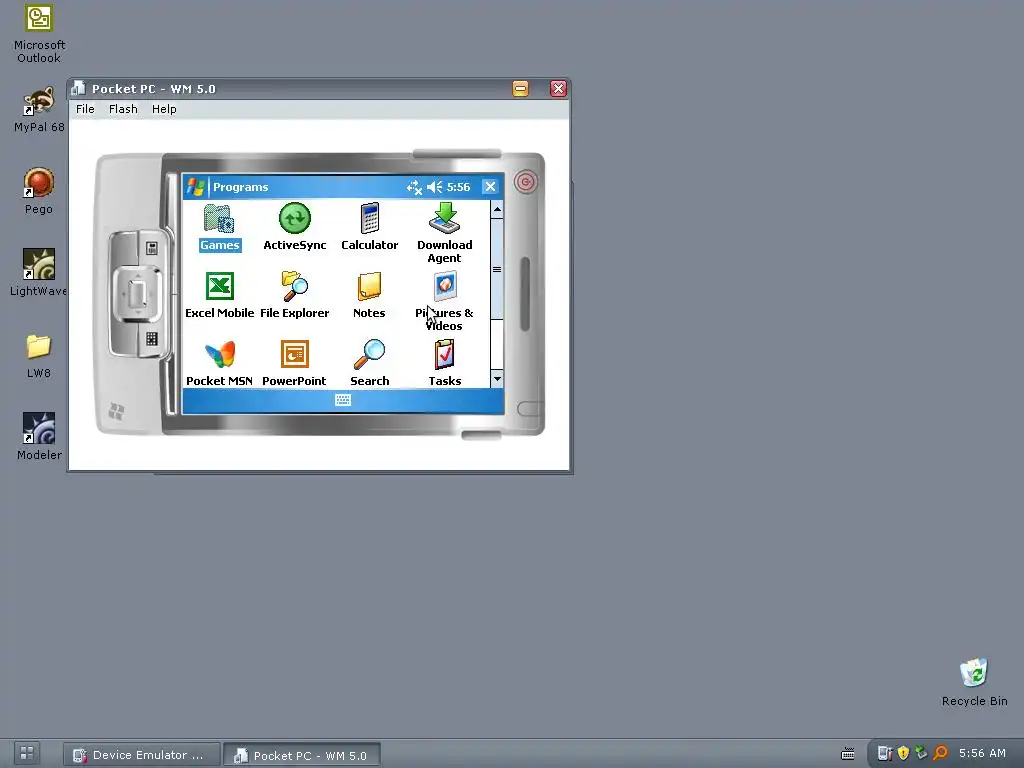This screenshot has width=1024, height=768.
Task: Click the Programs scrollbar thumb
Action: click(497, 269)
